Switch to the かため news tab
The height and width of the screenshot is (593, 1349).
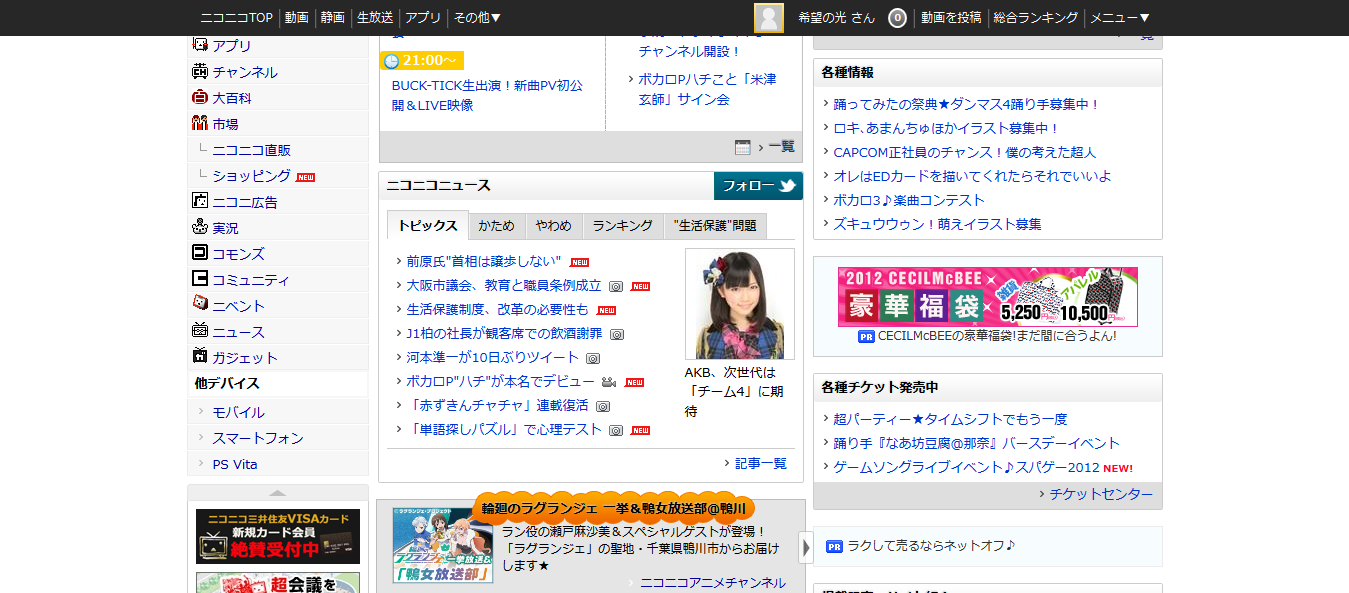[497, 226]
